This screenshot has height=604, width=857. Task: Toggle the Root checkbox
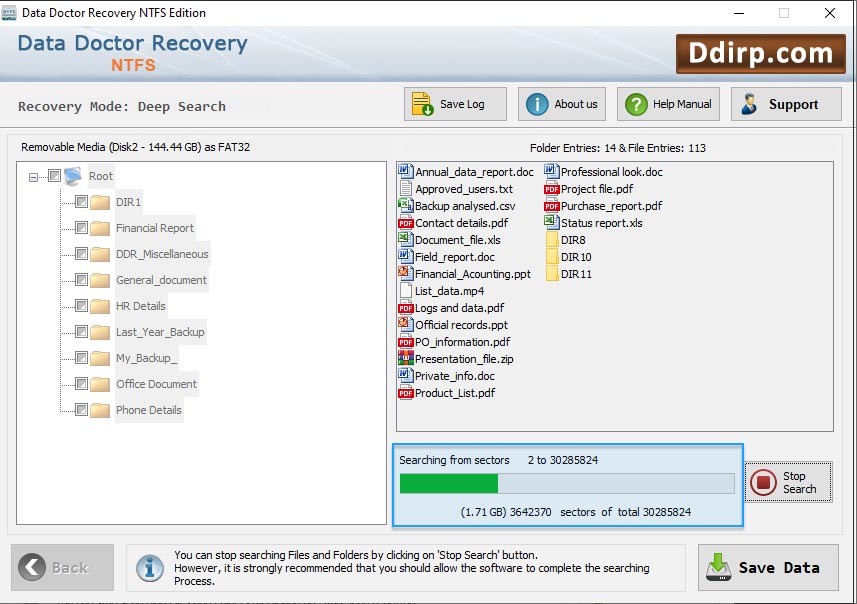(x=54, y=175)
